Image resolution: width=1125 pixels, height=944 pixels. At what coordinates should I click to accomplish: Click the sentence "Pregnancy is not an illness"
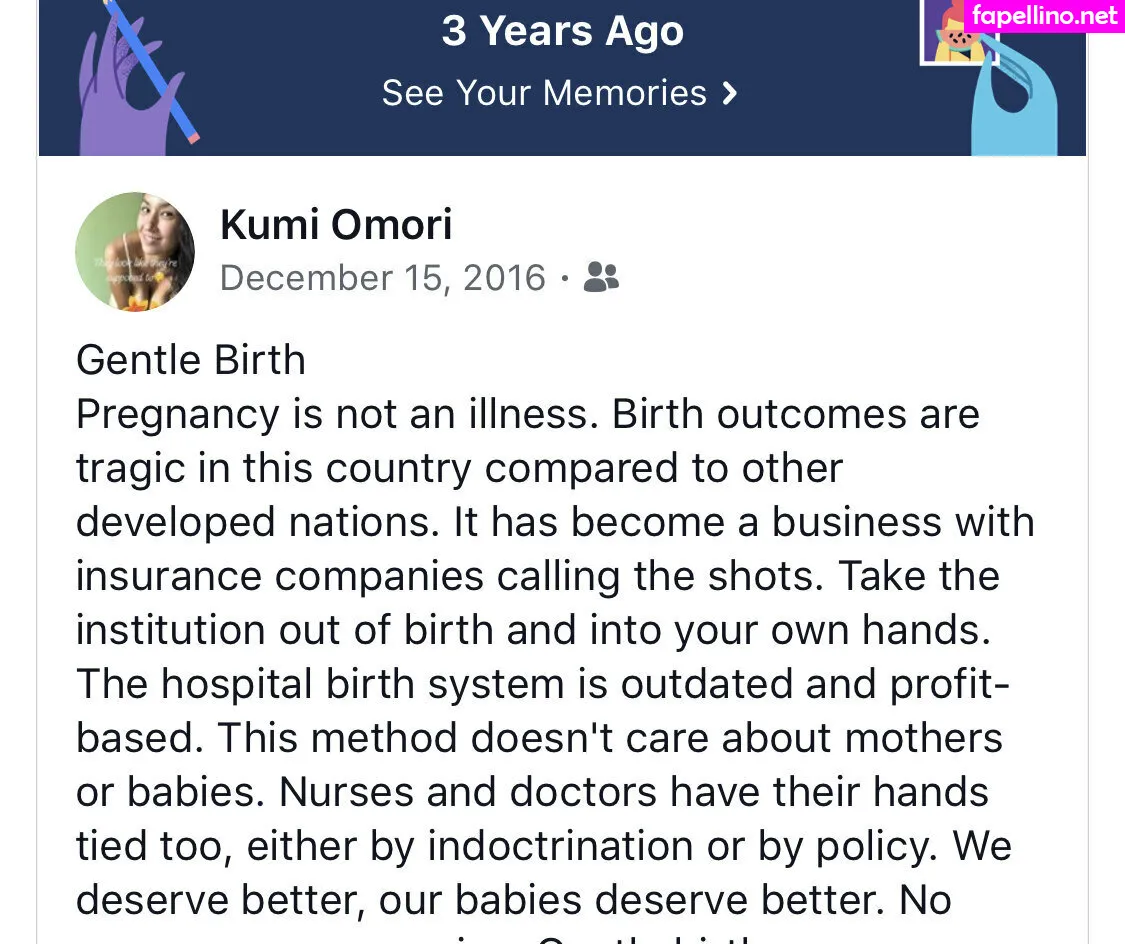point(338,414)
